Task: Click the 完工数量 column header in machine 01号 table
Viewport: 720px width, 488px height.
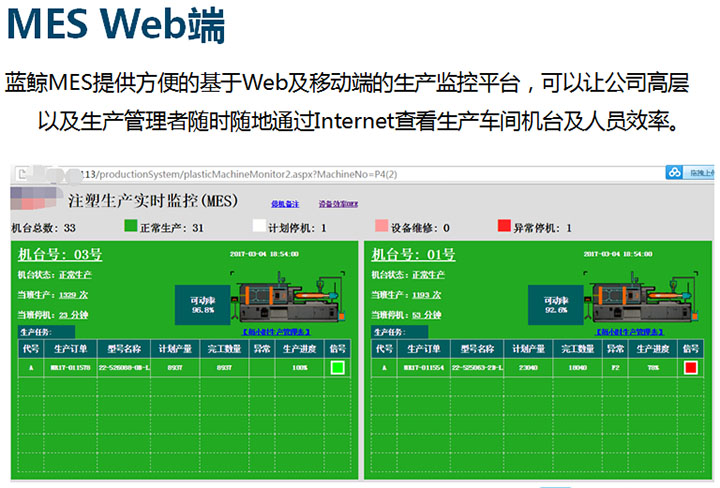Action: 578,349
